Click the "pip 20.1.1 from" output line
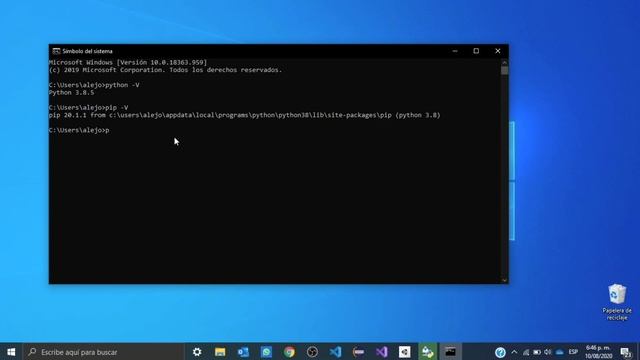Image resolution: width=640 pixels, height=360 pixels. point(244,115)
